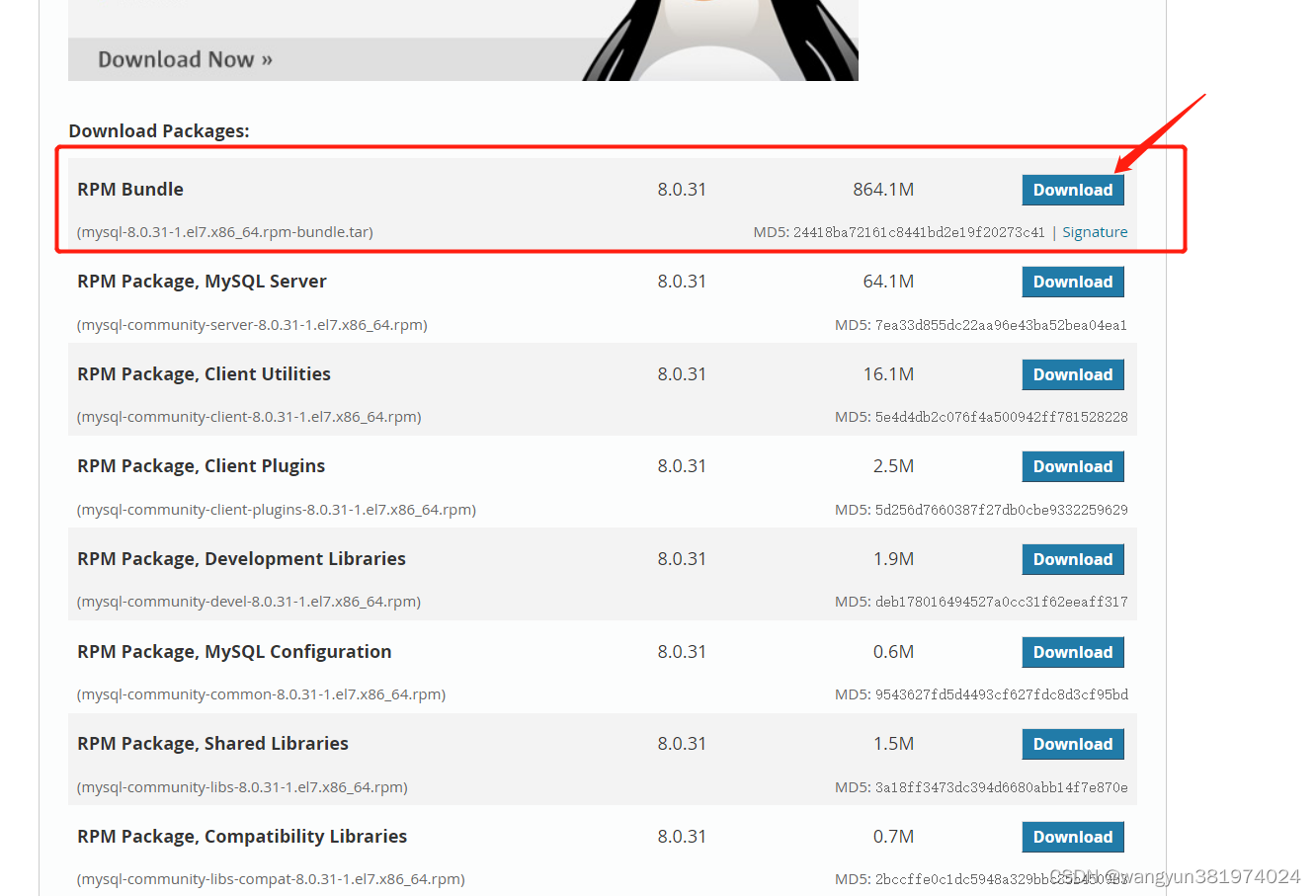
Task: Download RPM Package, Client Utilities
Action: 1073,374
